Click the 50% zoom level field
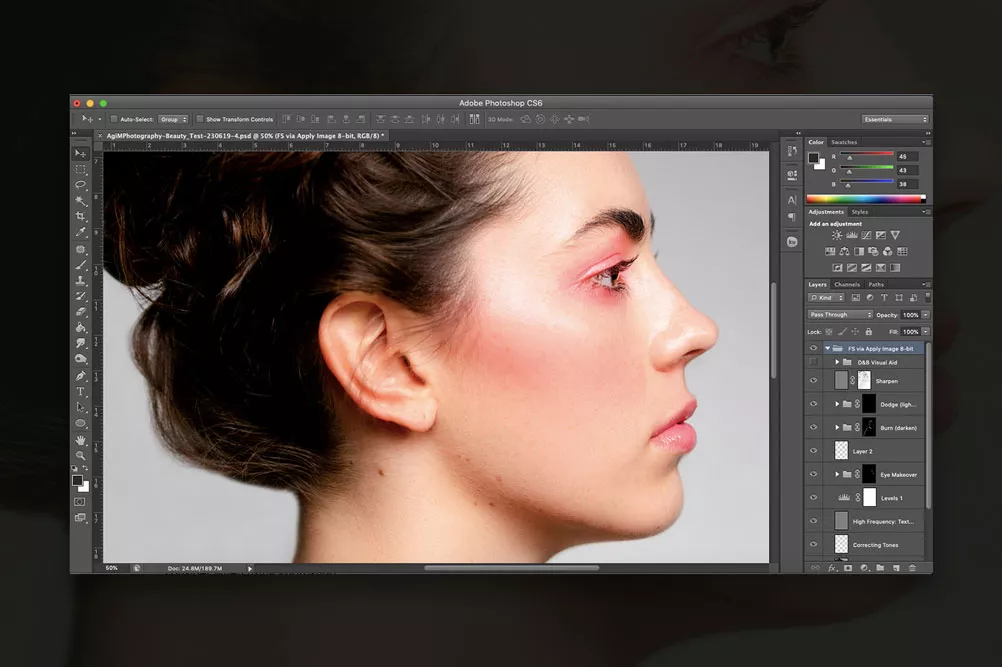The image size is (1002, 667). (114, 568)
